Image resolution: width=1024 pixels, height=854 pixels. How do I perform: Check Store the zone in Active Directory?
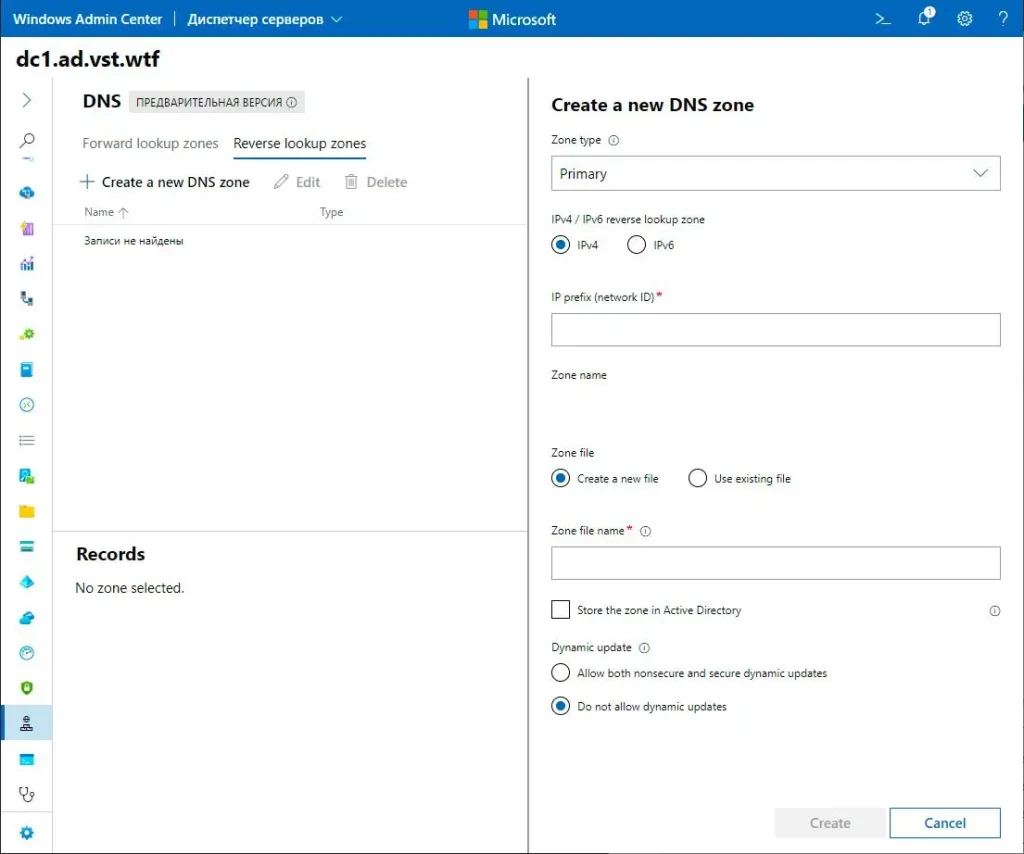click(561, 610)
